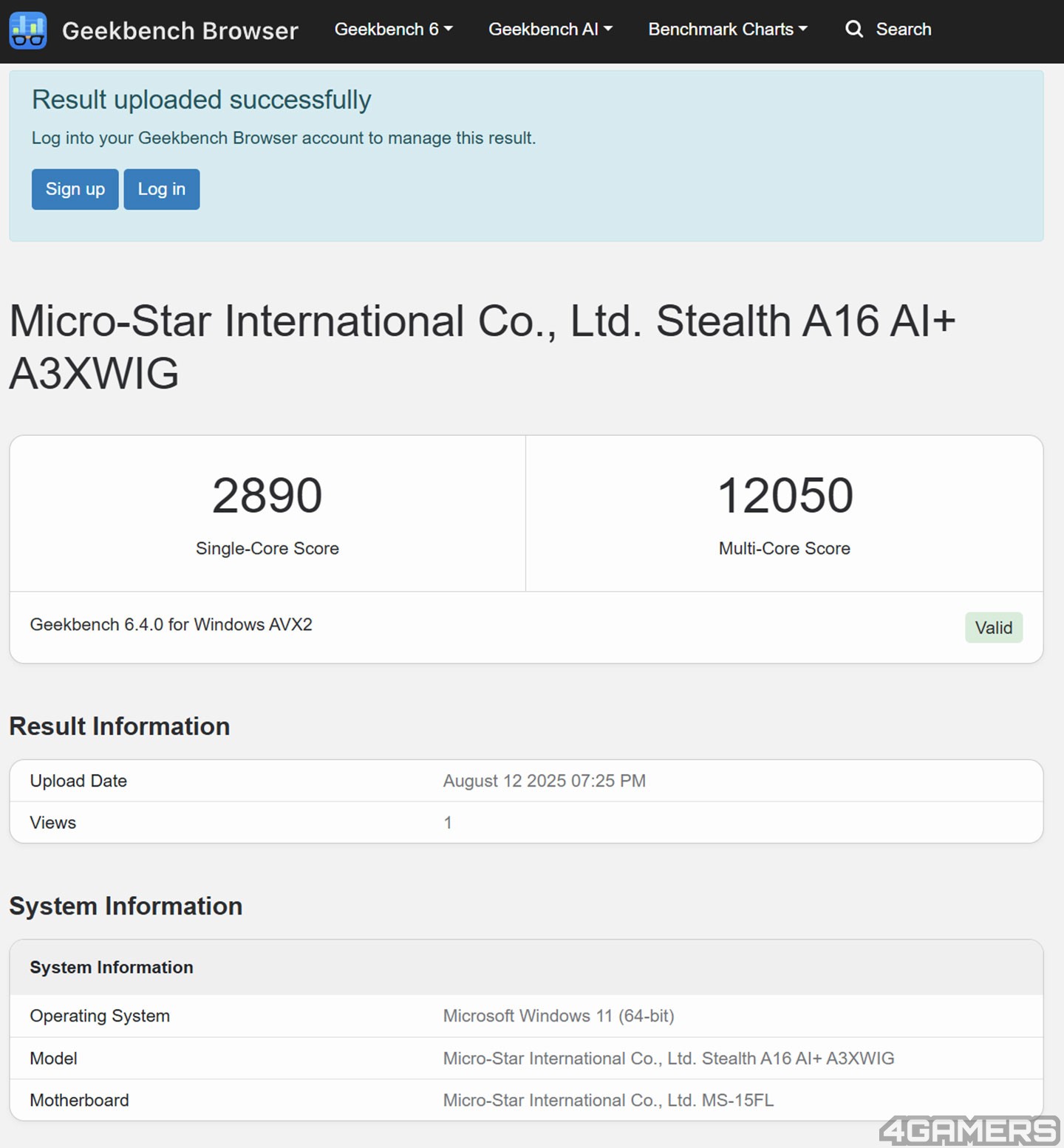Click the Log into your account message text
This screenshot has height=1148, width=1064.
click(x=284, y=138)
